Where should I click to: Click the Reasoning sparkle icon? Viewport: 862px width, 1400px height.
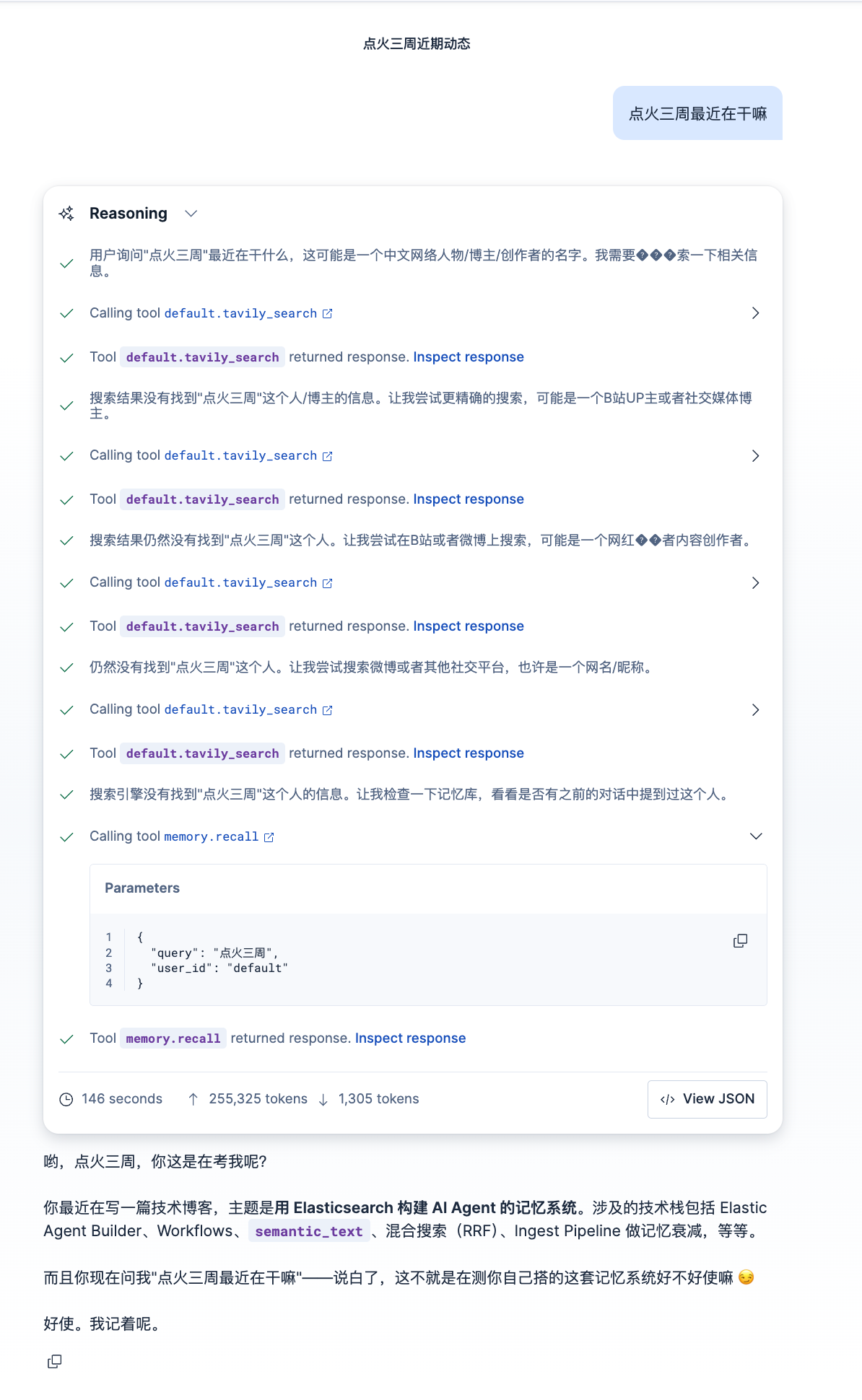[66, 214]
